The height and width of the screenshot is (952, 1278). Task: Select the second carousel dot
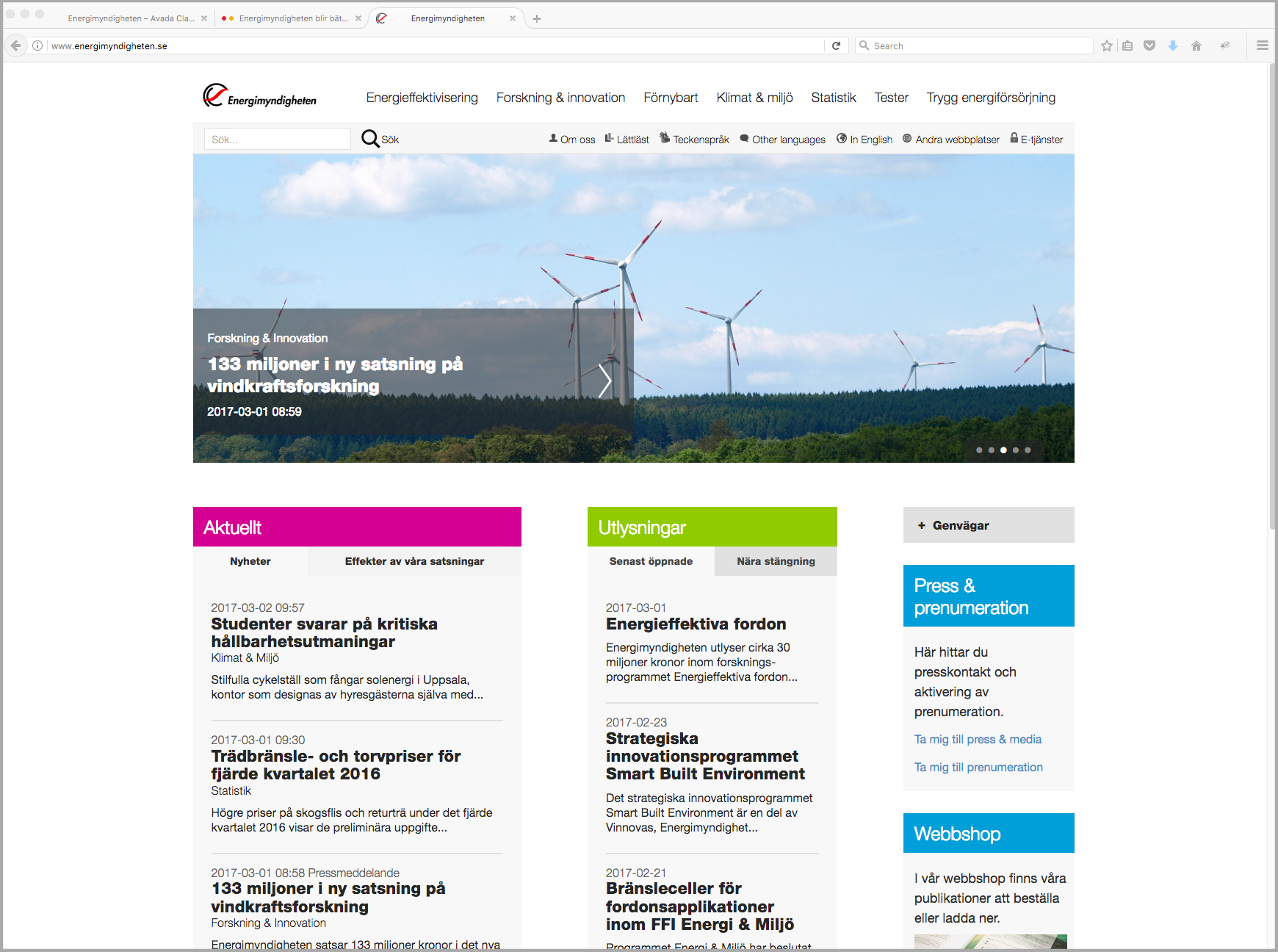[992, 450]
